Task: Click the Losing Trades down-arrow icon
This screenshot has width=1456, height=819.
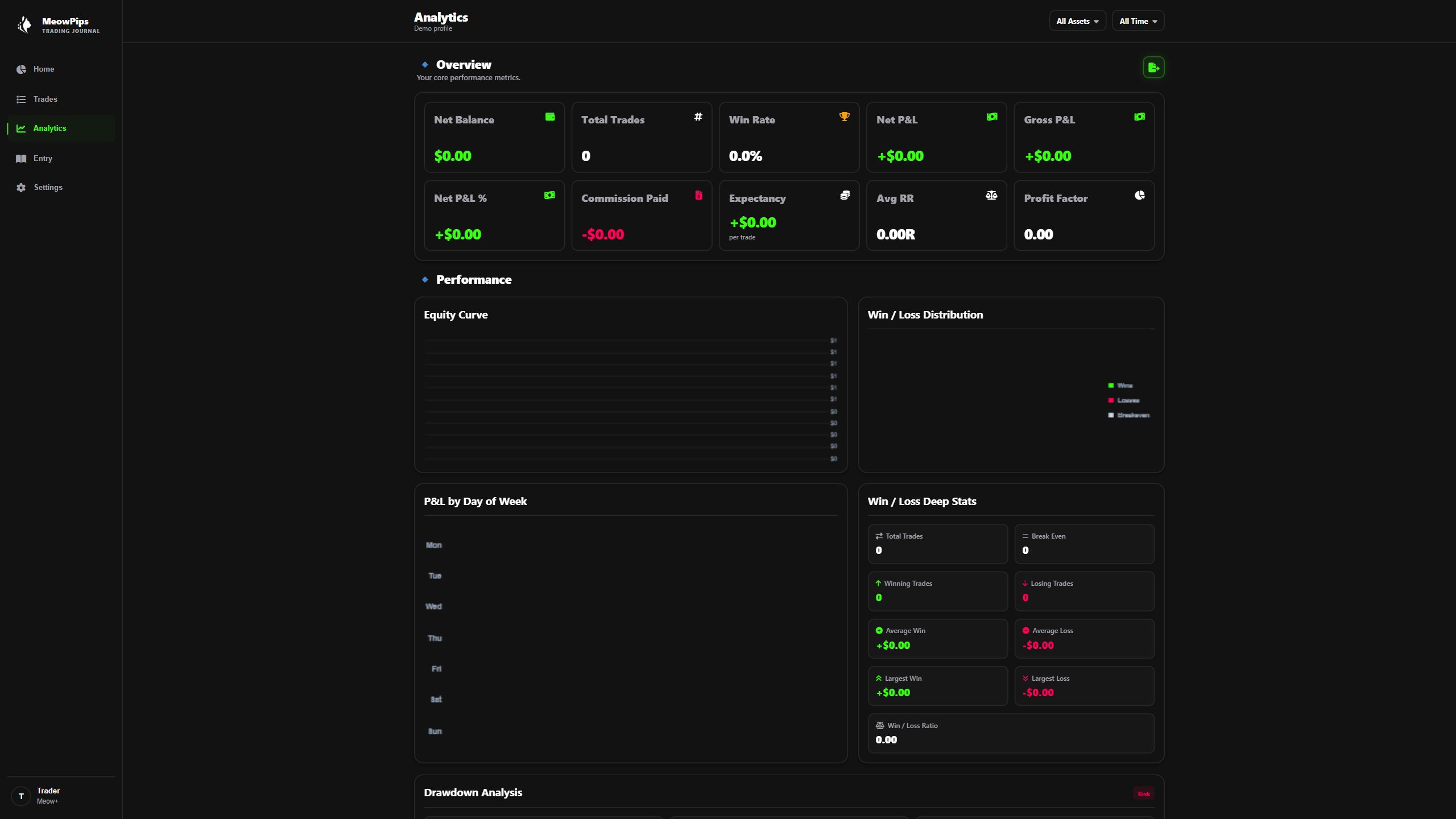Action: tap(1025, 583)
